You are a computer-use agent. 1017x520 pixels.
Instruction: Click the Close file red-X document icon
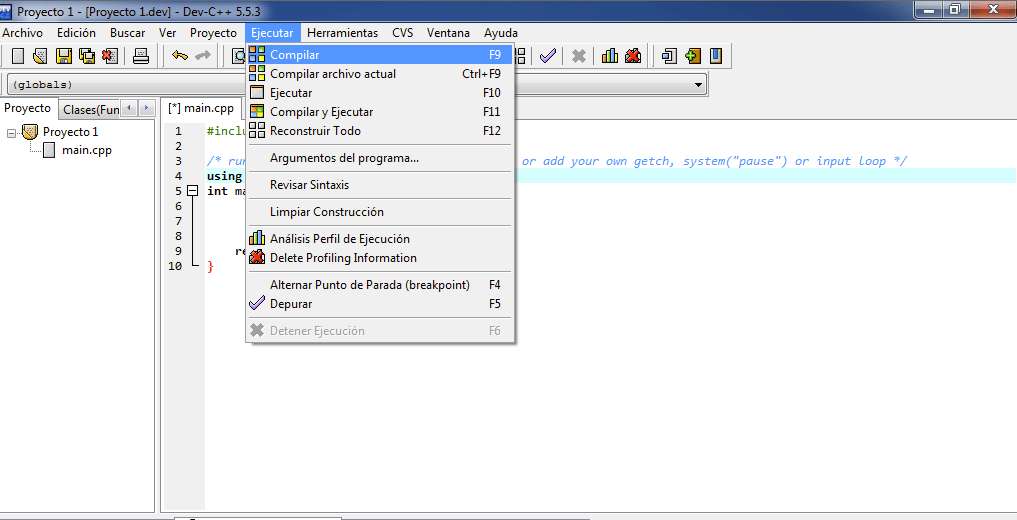click(110, 56)
